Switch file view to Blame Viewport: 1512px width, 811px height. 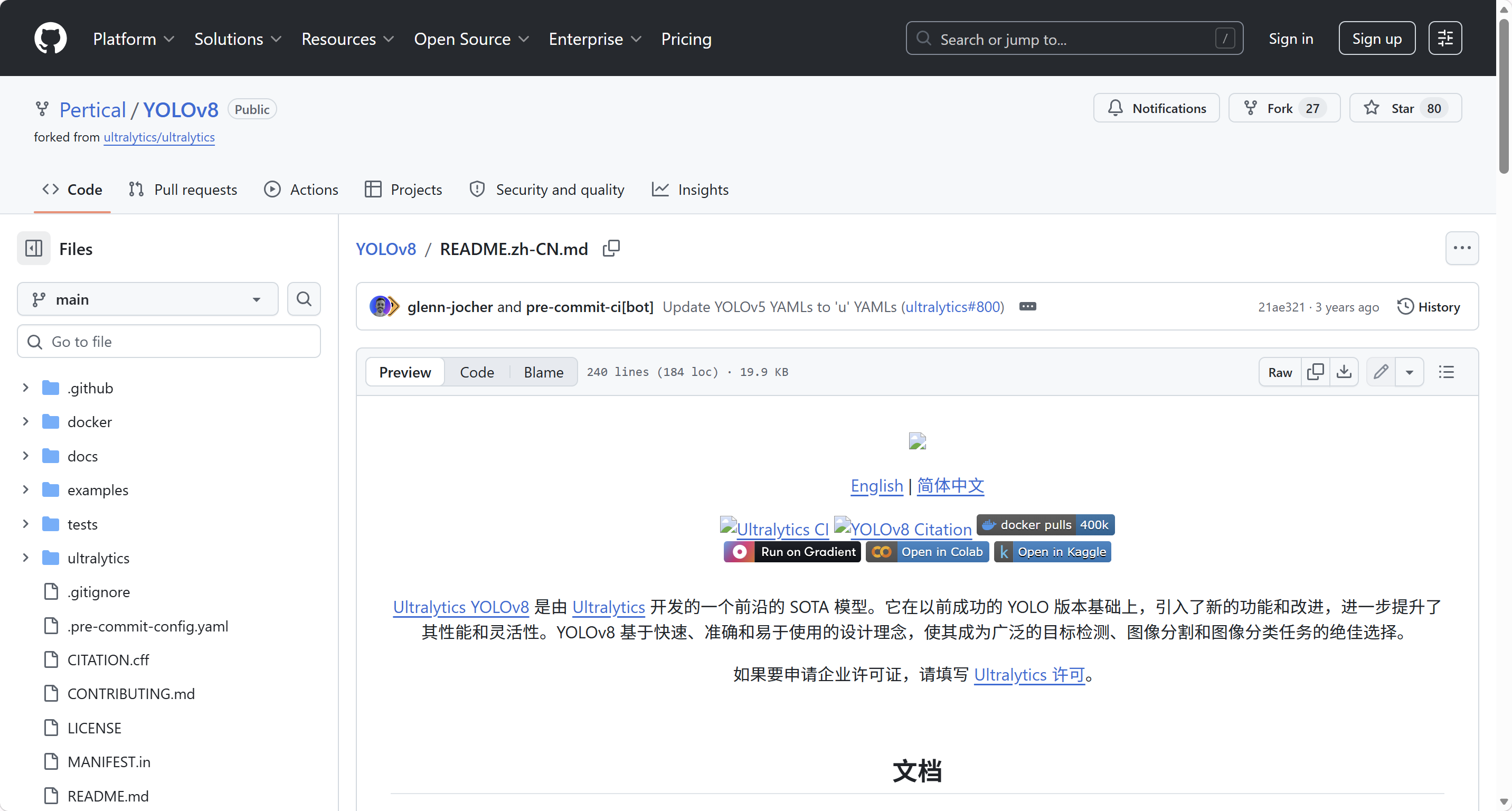pyautogui.click(x=544, y=372)
